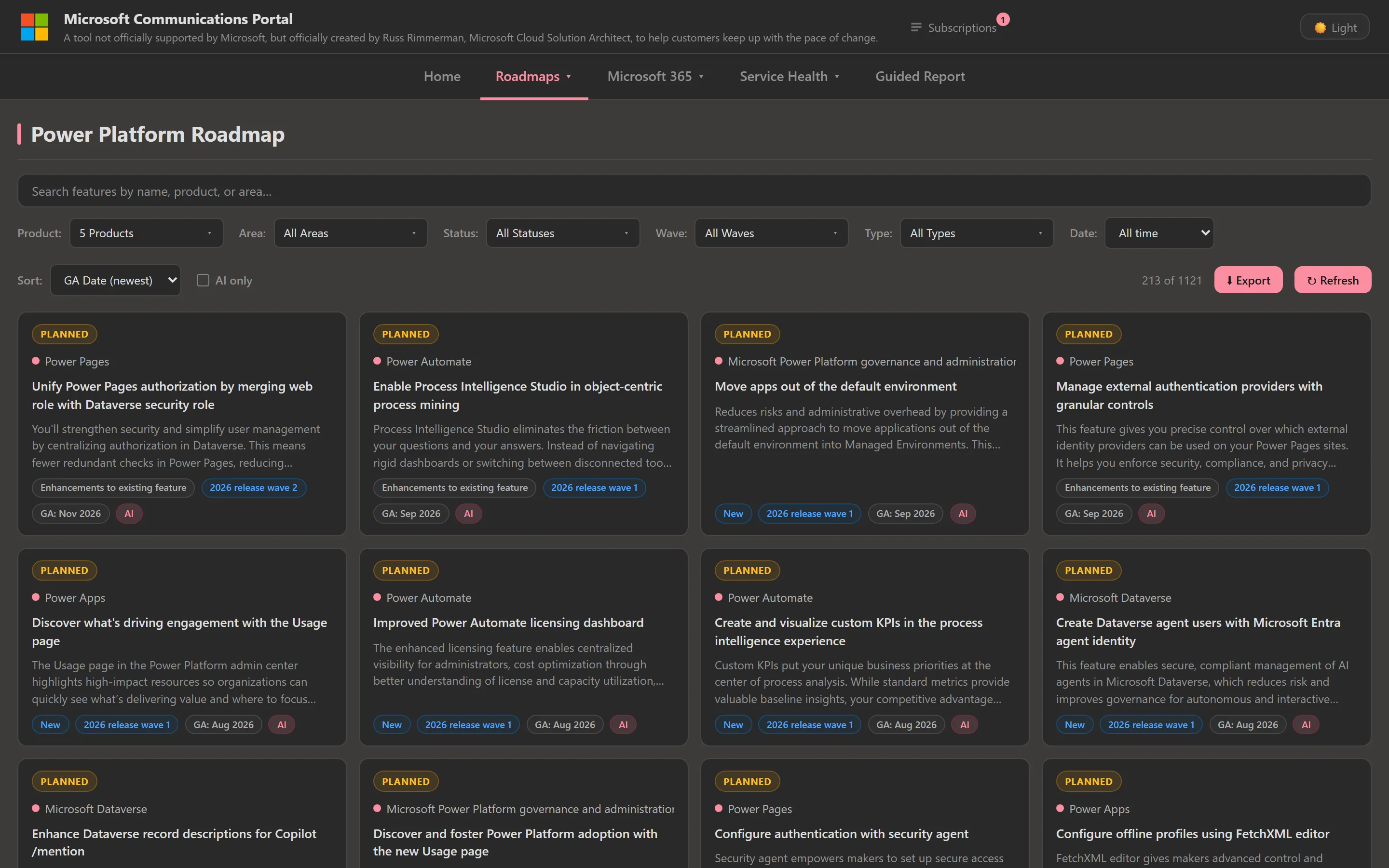The height and width of the screenshot is (868, 1389).
Task: Open the Service Health menu
Action: [789, 76]
